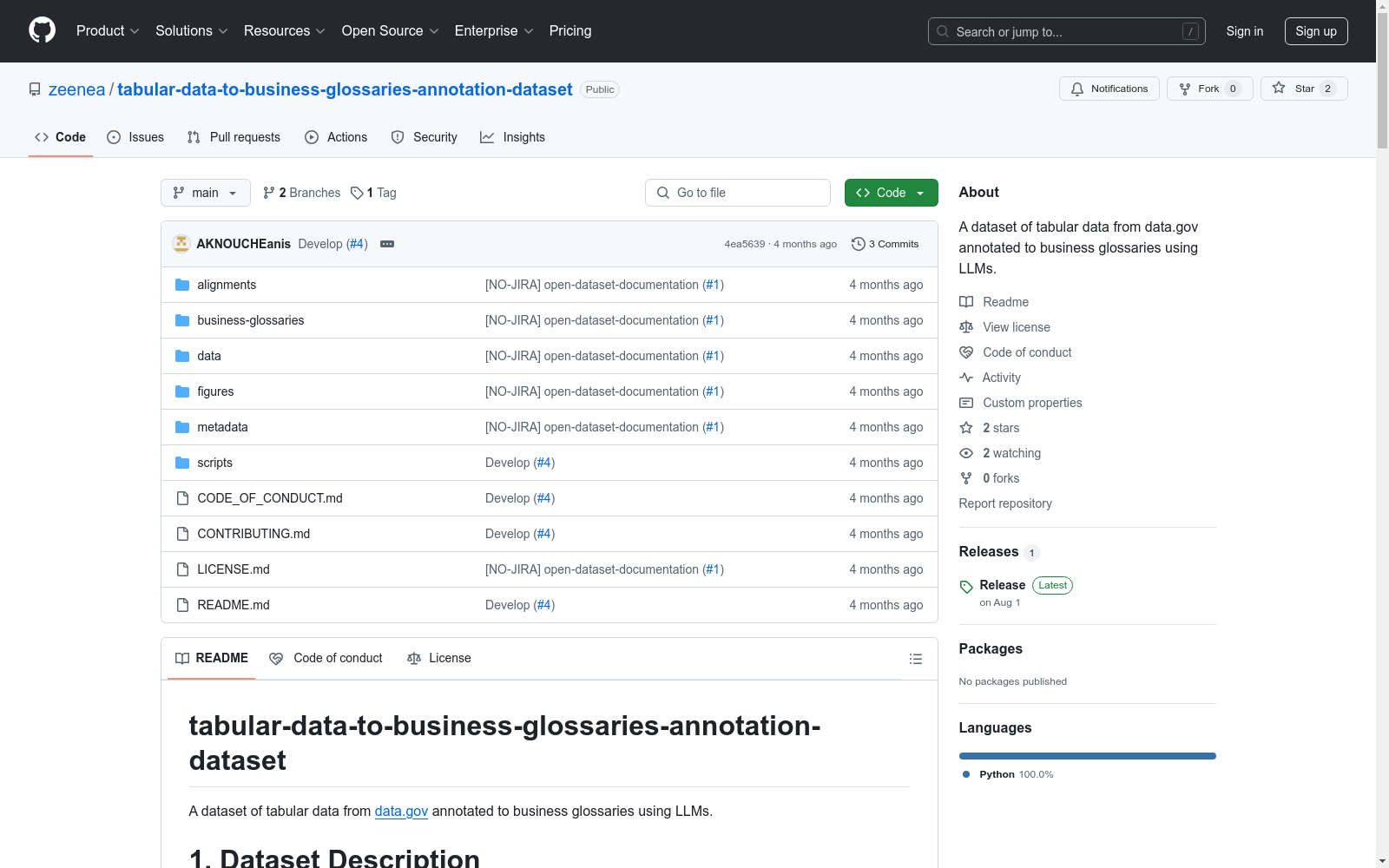
Task: Click the Search or jump to field
Action: coord(1067,31)
